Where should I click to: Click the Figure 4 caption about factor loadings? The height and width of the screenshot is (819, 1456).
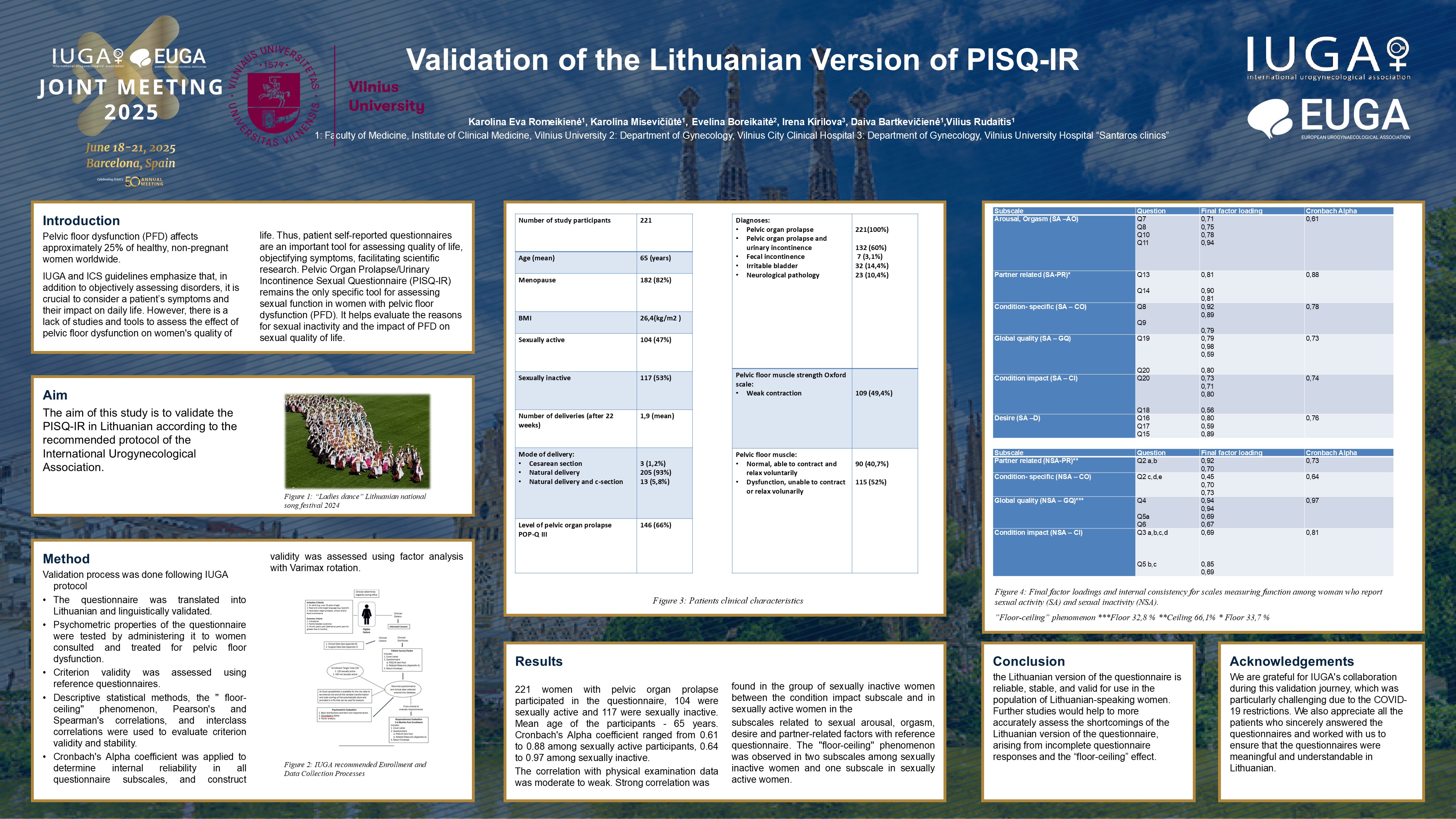tap(1188, 597)
